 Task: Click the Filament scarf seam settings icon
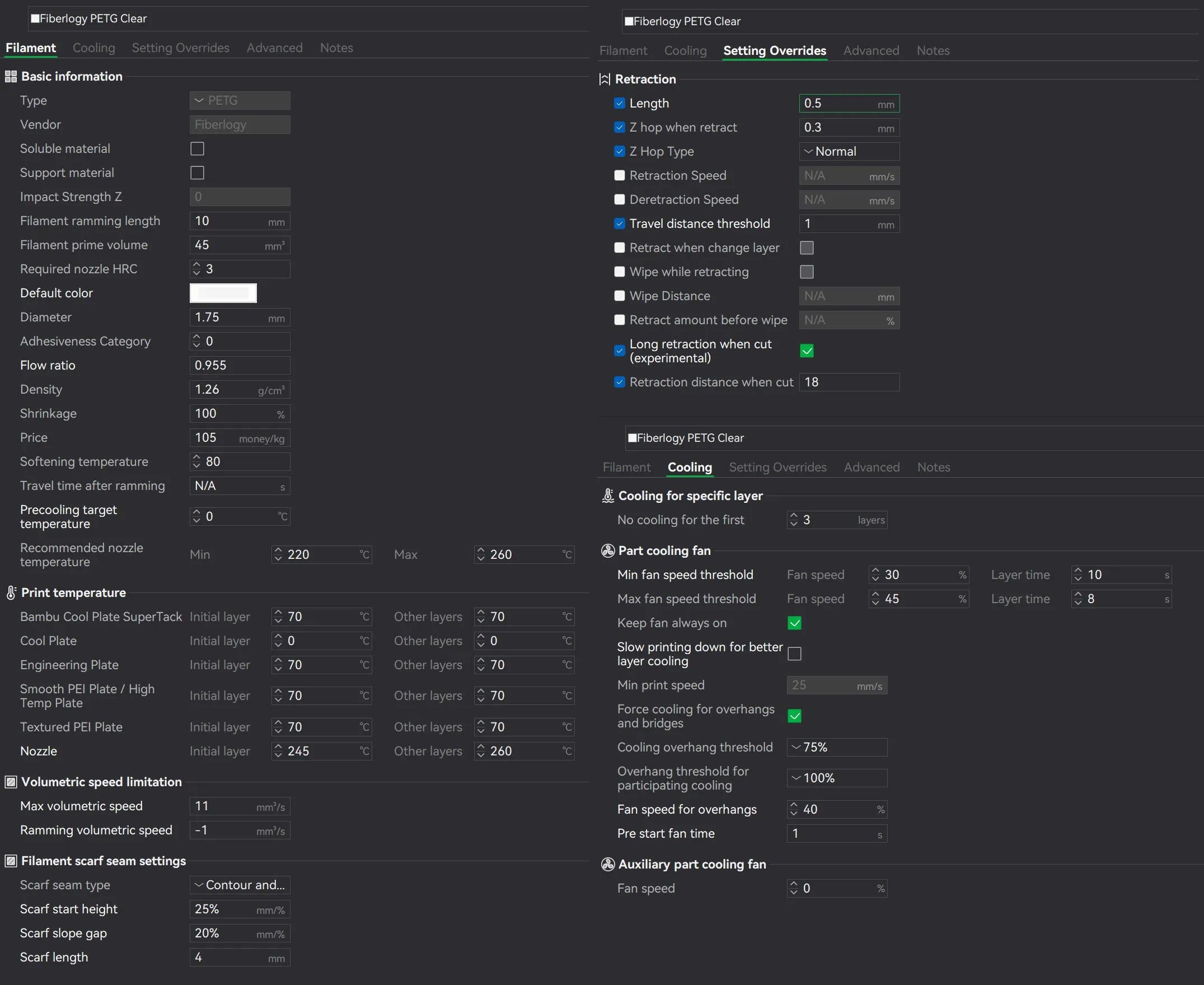[11, 861]
